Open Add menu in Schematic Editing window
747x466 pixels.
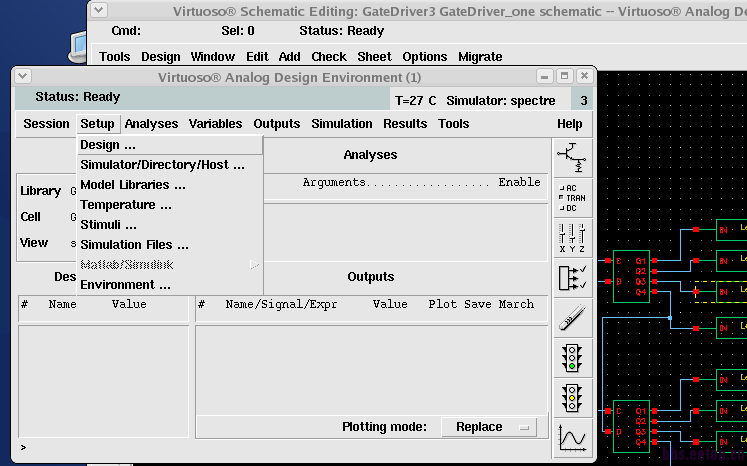290,57
